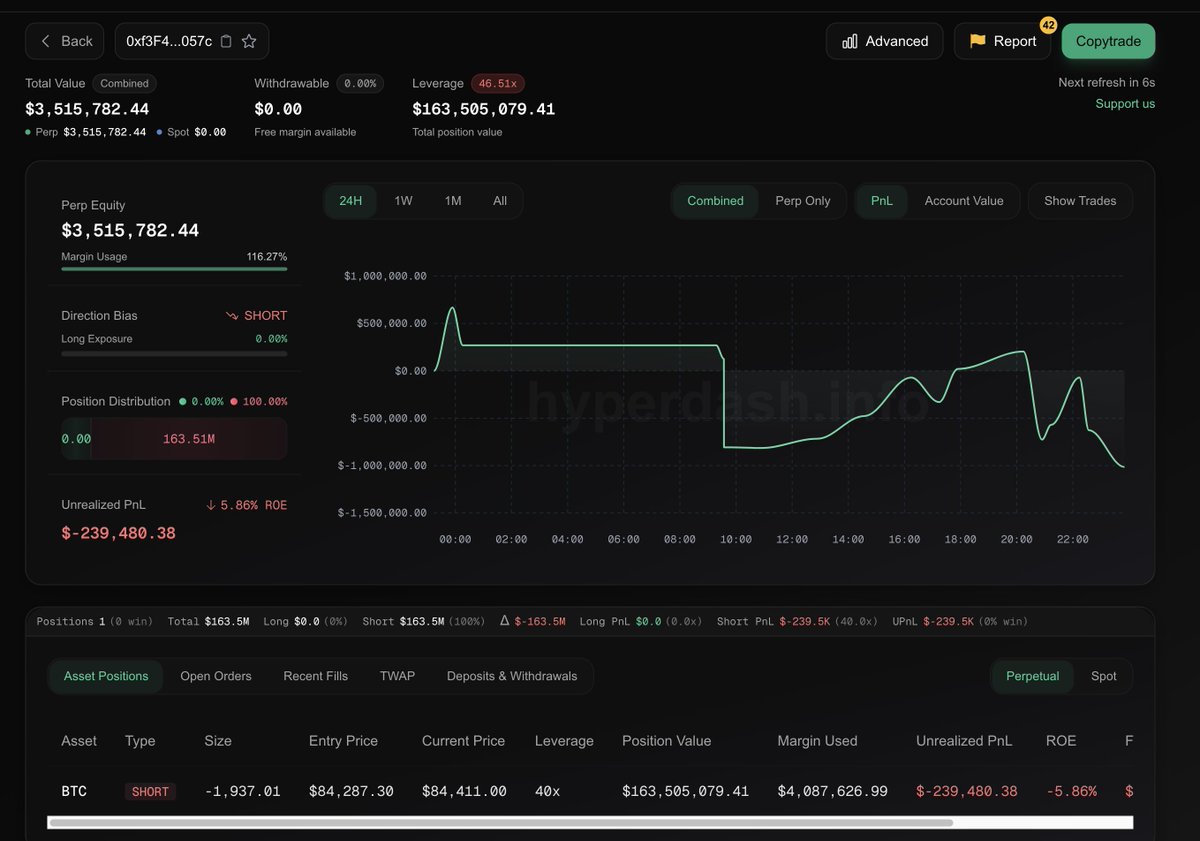1200x841 pixels.
Task: Click the 42 notification badge on Report
Action: [x=1048, y=25]
